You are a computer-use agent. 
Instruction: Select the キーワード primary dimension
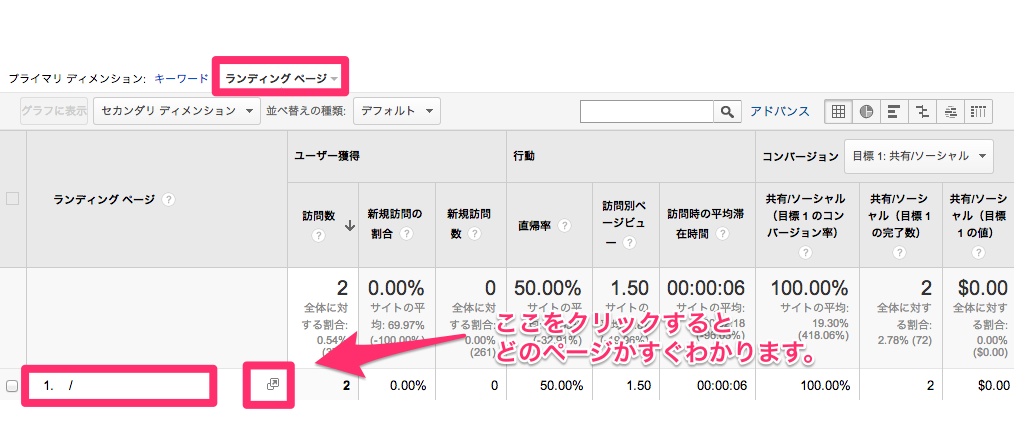181,77
